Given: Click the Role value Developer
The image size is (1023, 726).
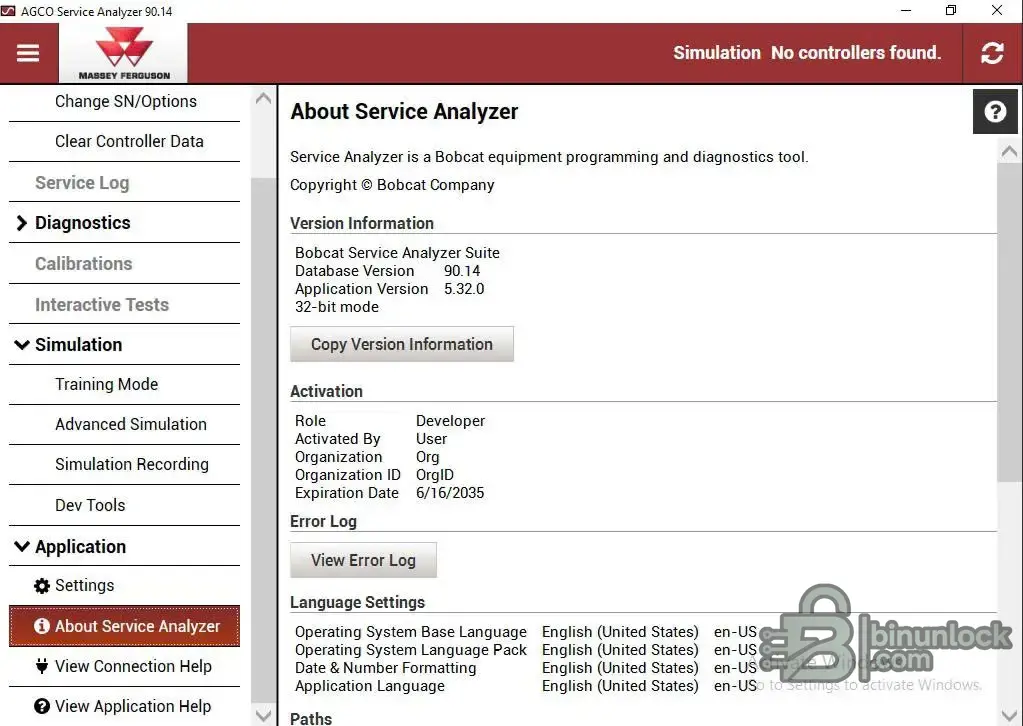Looking at the screenshot, I should (x=450, y=421).
